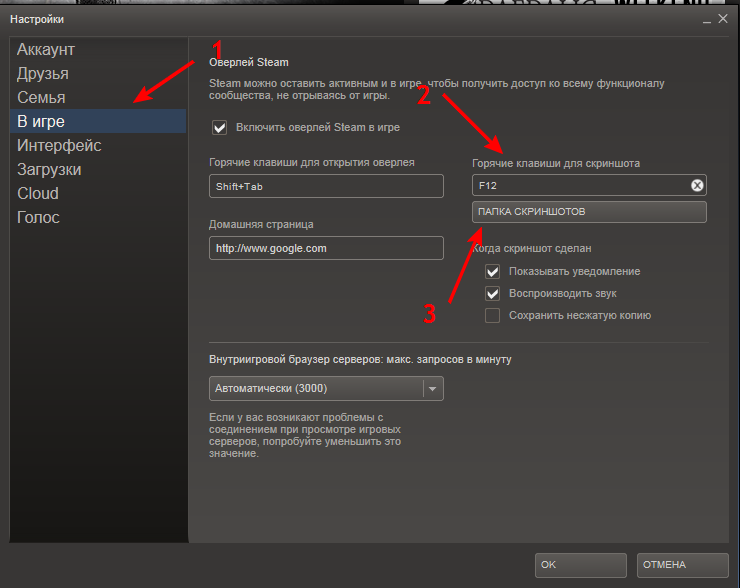This screenshot has width=740, height=588.
Task: Select the В игре settings section
Action: coord(98,121)
